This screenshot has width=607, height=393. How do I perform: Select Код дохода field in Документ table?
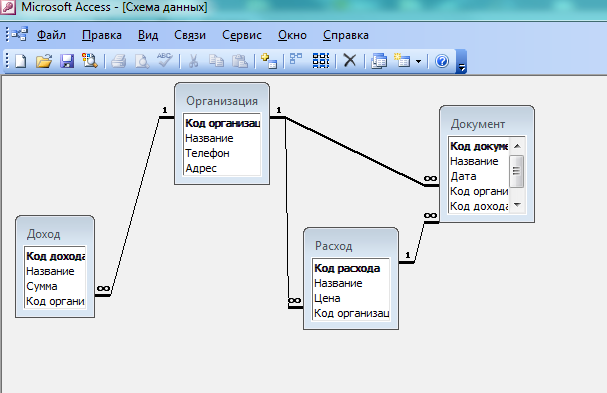[479, 206]
